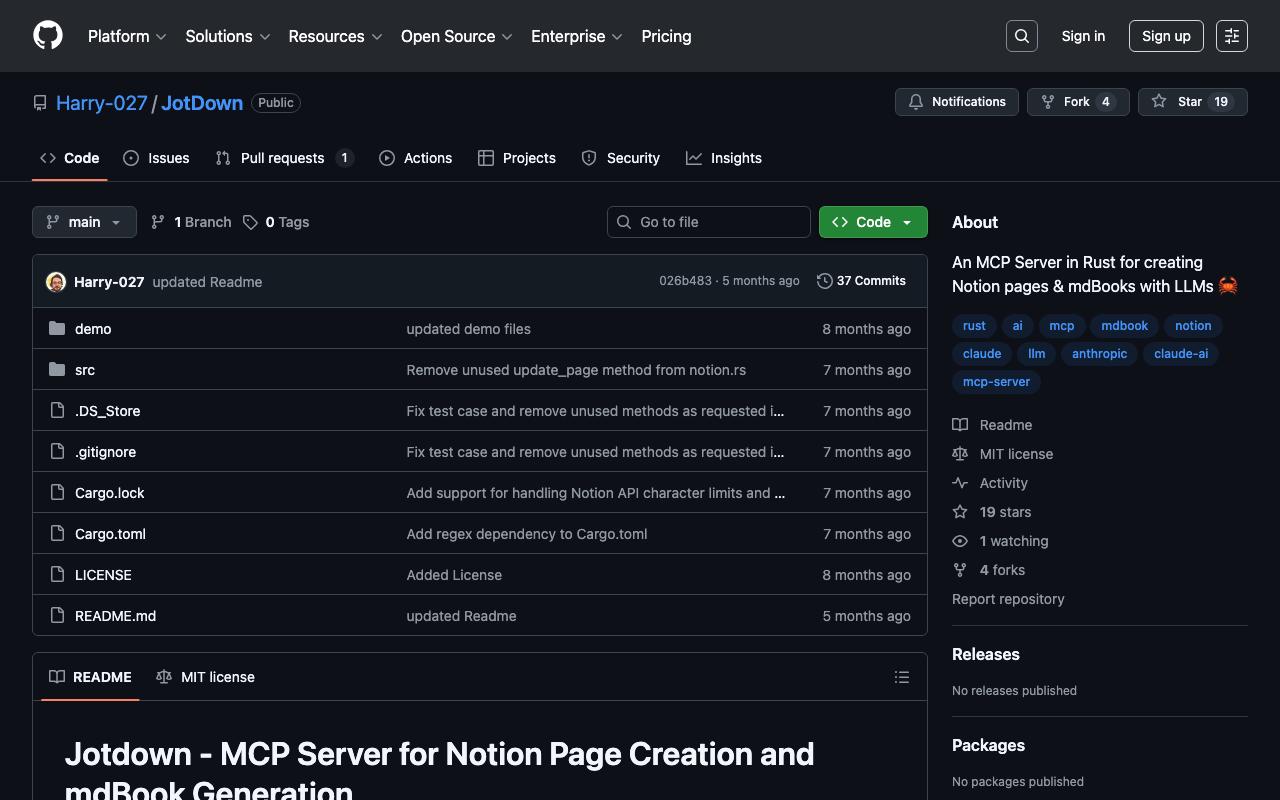Click the GitHub logo icon
1280x800 pixels.
(48, 36)
